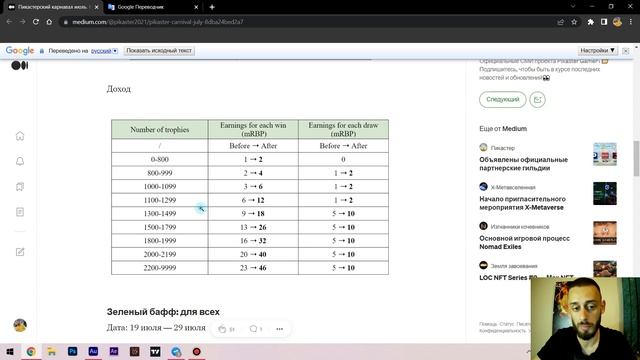
Task: Reload the page
Action: click(36, 22)
